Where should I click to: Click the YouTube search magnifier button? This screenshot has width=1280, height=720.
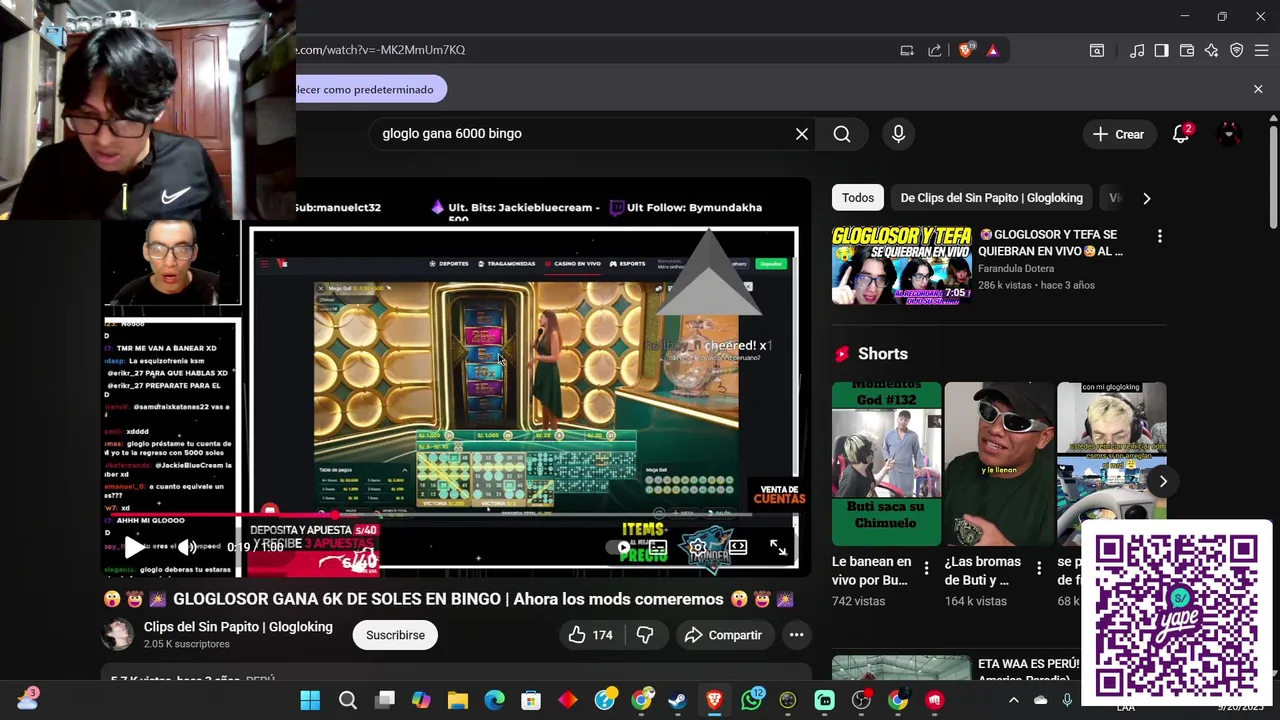tap(842, 134)
